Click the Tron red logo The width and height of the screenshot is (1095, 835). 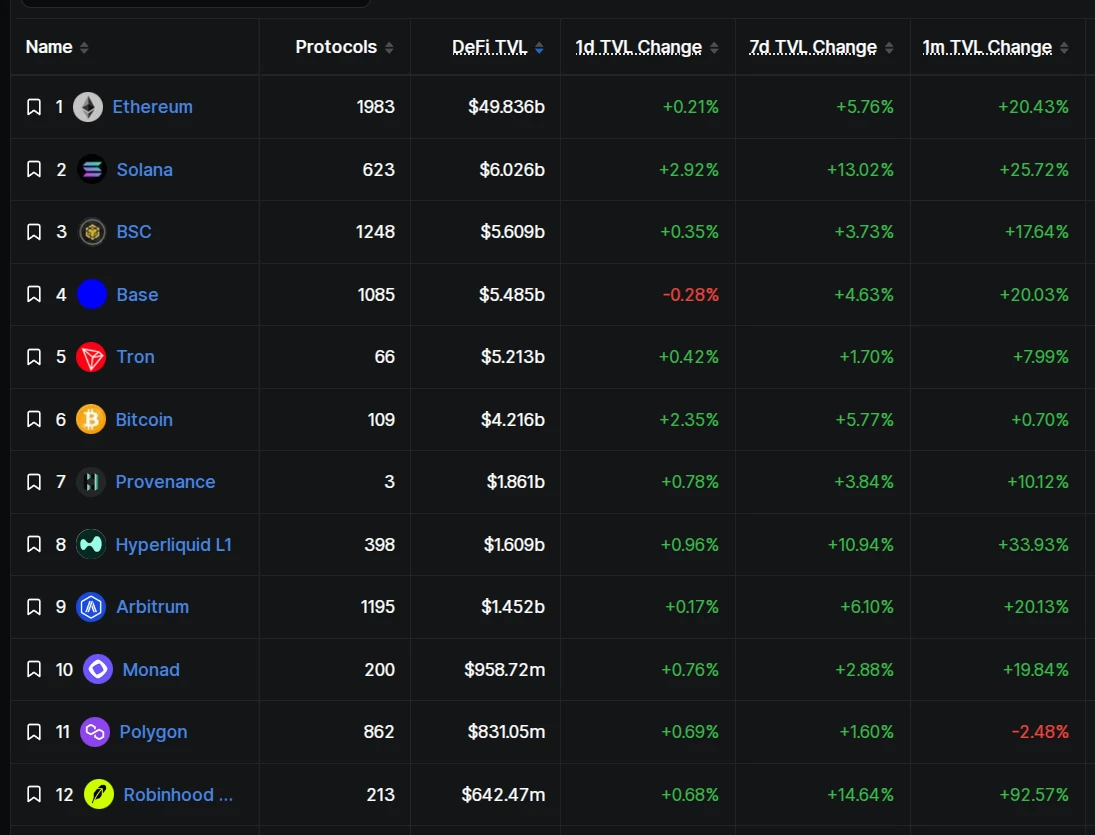click(x=91, y=357)
